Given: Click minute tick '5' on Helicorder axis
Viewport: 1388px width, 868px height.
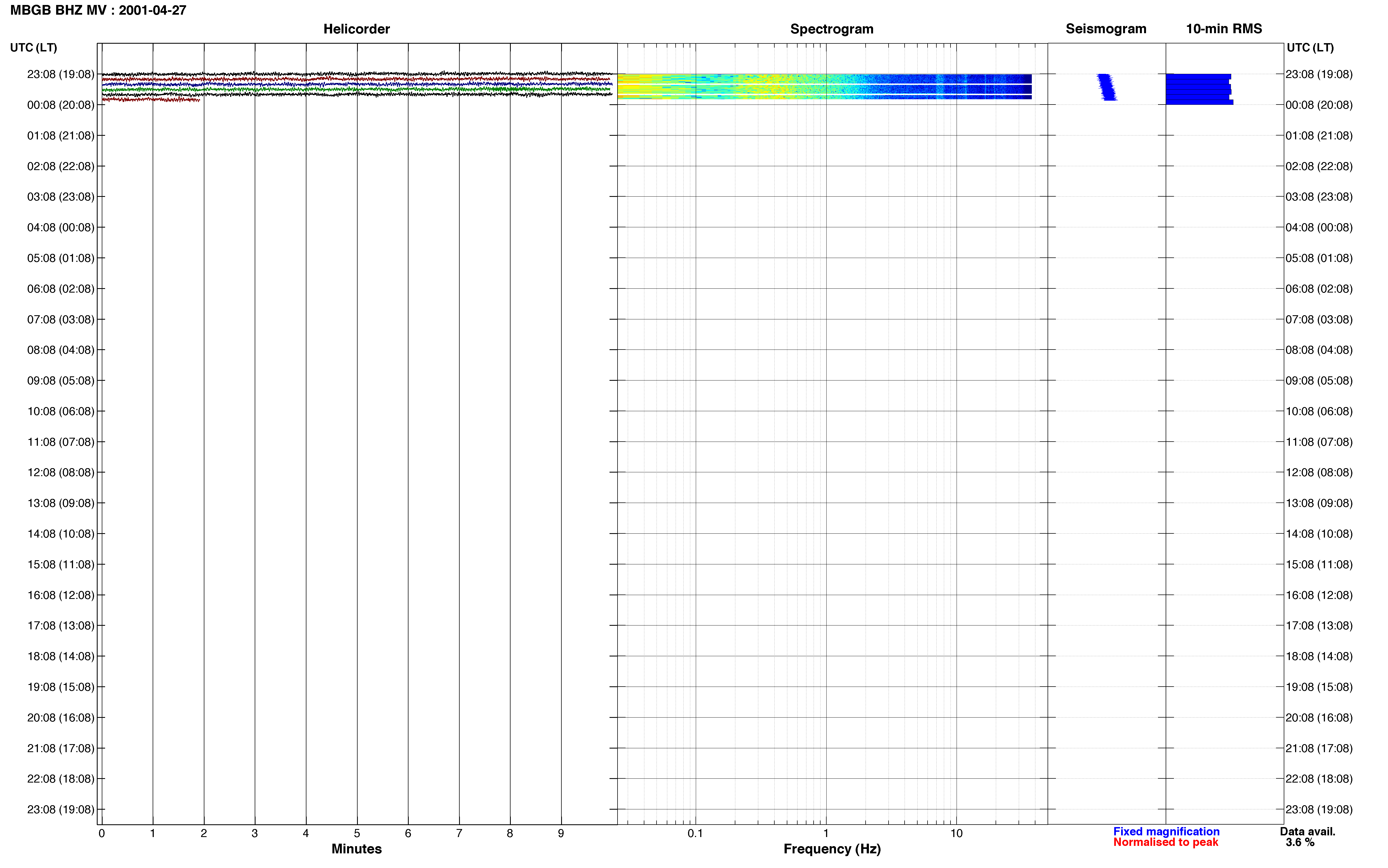Looking at the screenshot, I should (357, 833).
